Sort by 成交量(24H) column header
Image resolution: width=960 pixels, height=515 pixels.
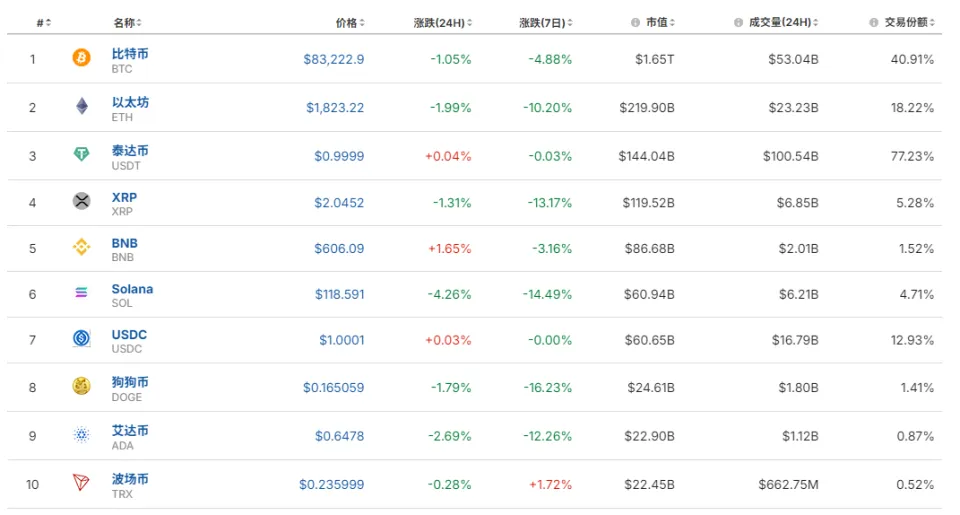[784, 23]
